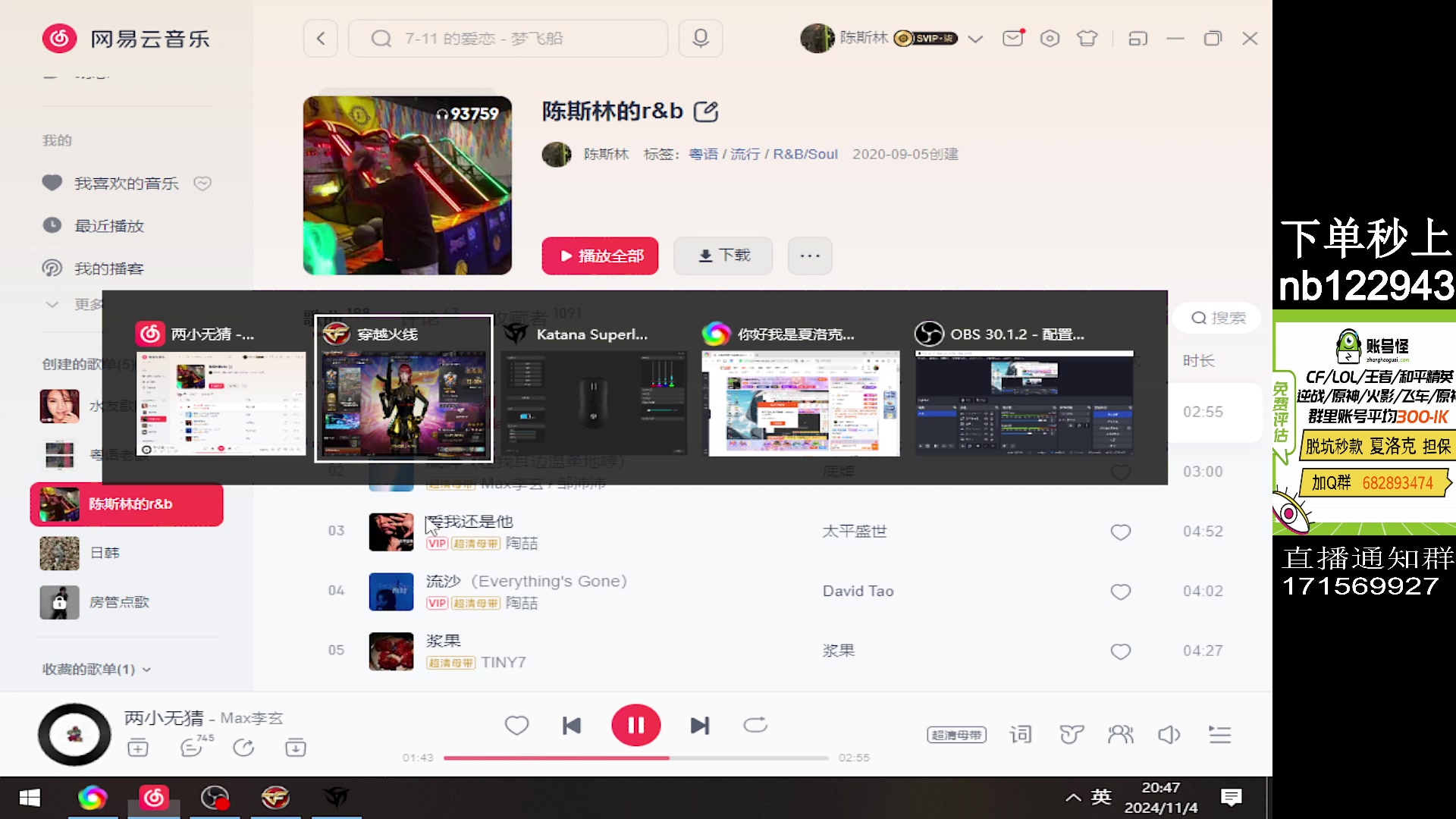1456x819 pixels.
Task: Share the current song icon
Action: coord(243,748)
